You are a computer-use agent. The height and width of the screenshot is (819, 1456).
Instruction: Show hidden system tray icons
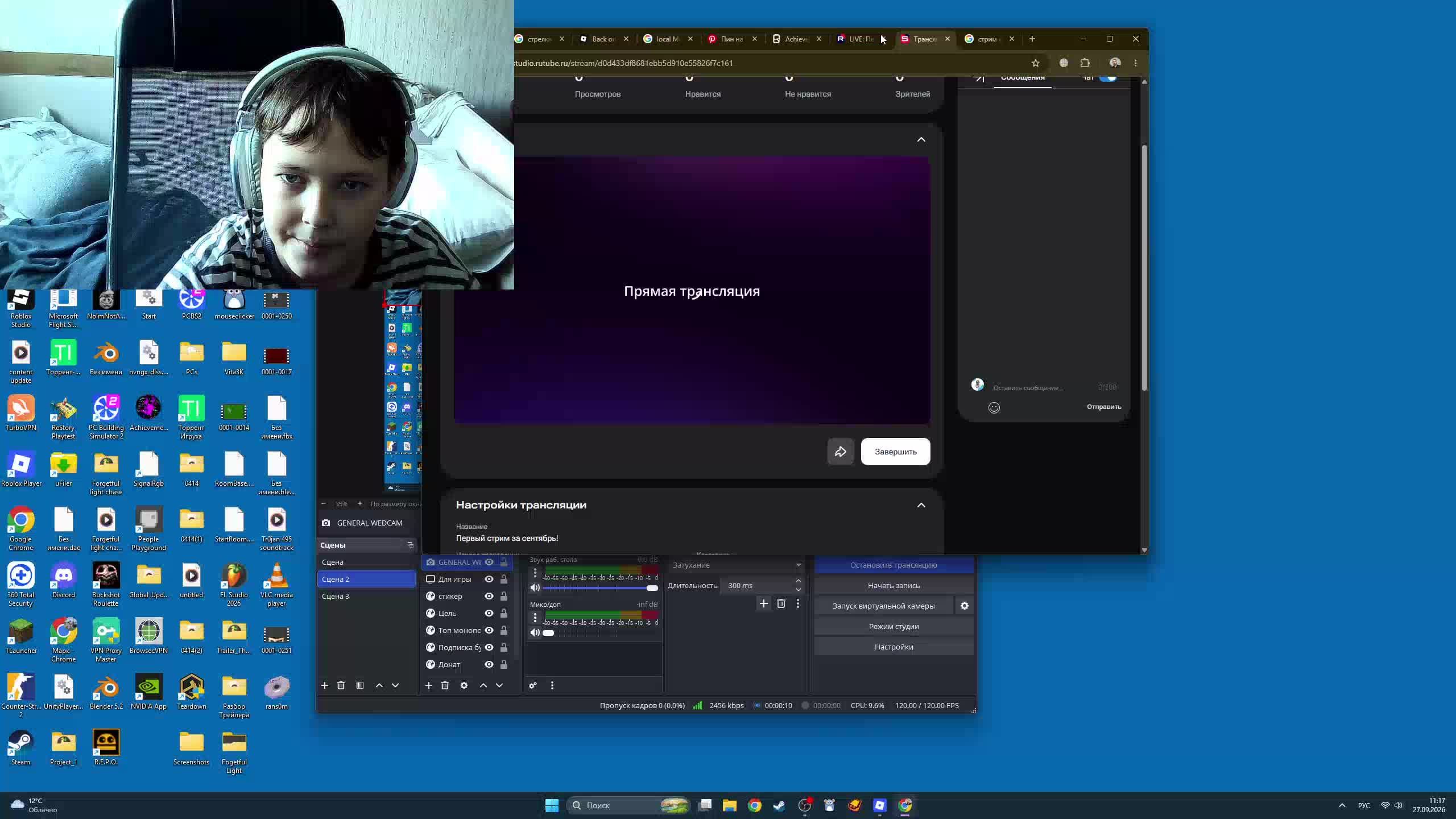click(1342, 805)
